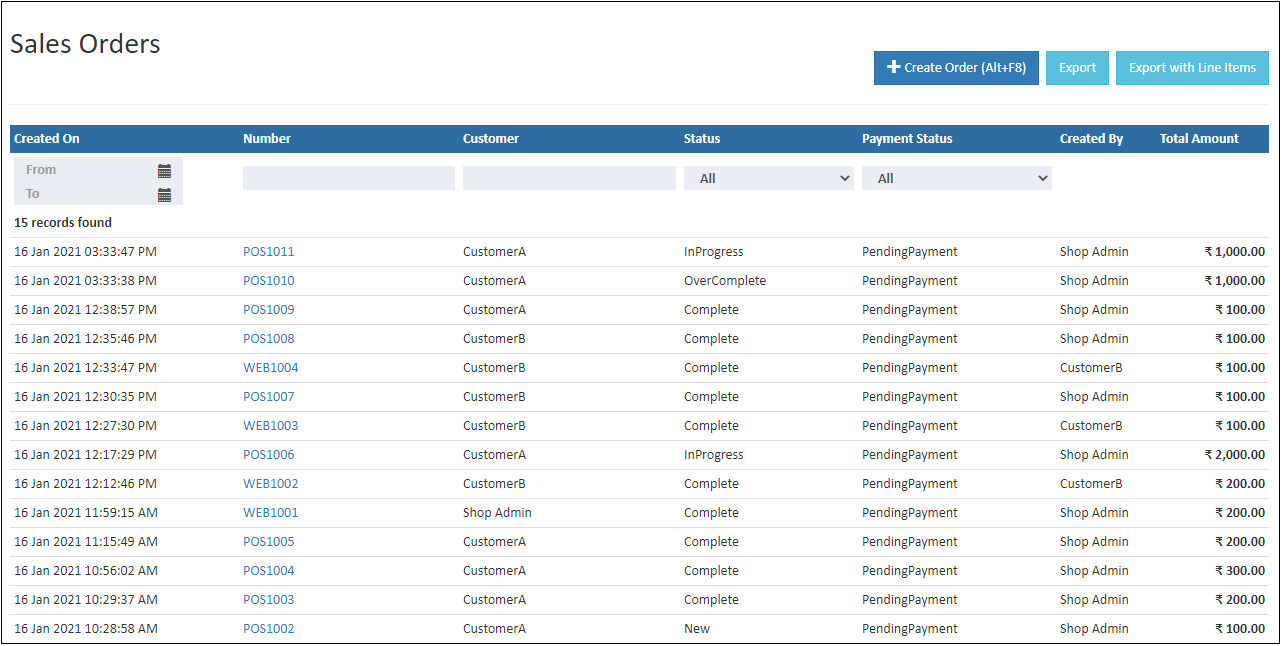The width and height of the screenshot is (1282, 646).
Task: Click the Customer filter input field
Action: pos(568,177)
